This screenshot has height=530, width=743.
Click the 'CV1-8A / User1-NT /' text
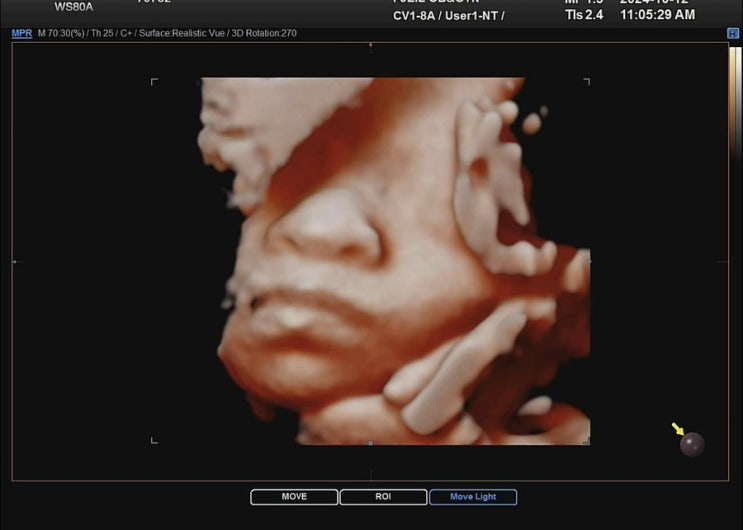tap(448, 16)
